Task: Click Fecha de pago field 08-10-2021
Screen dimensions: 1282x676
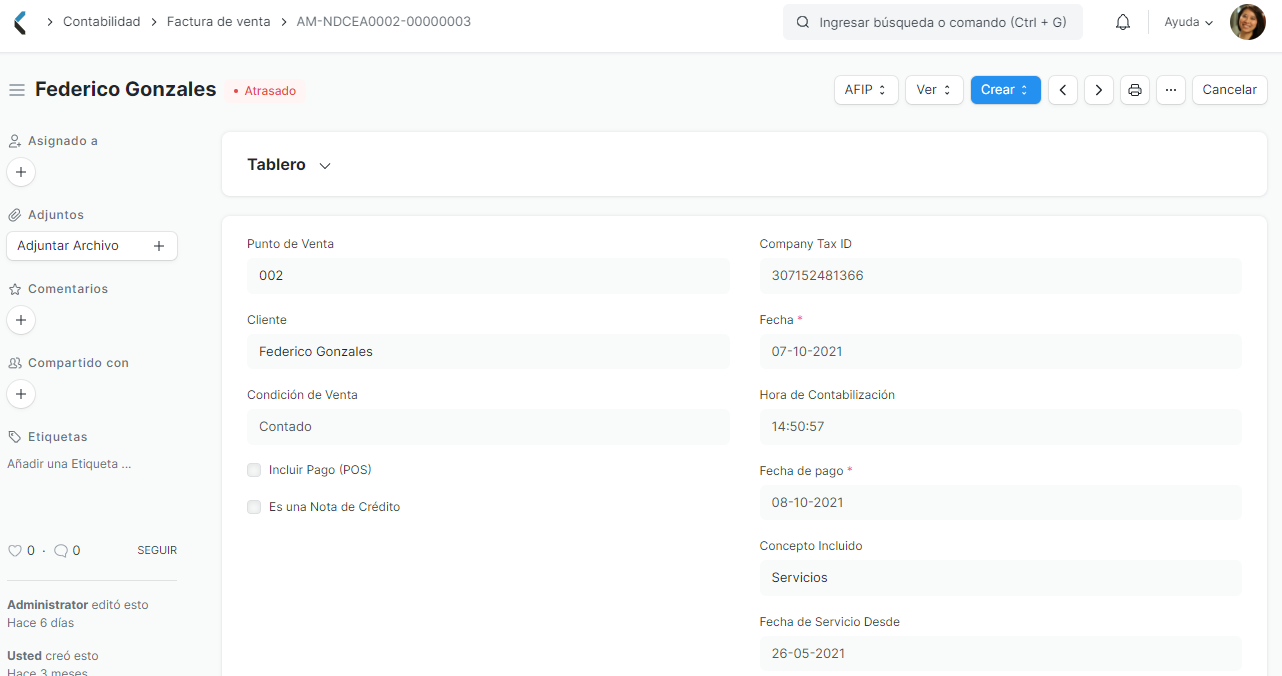Action: (x=1000, y=503)
